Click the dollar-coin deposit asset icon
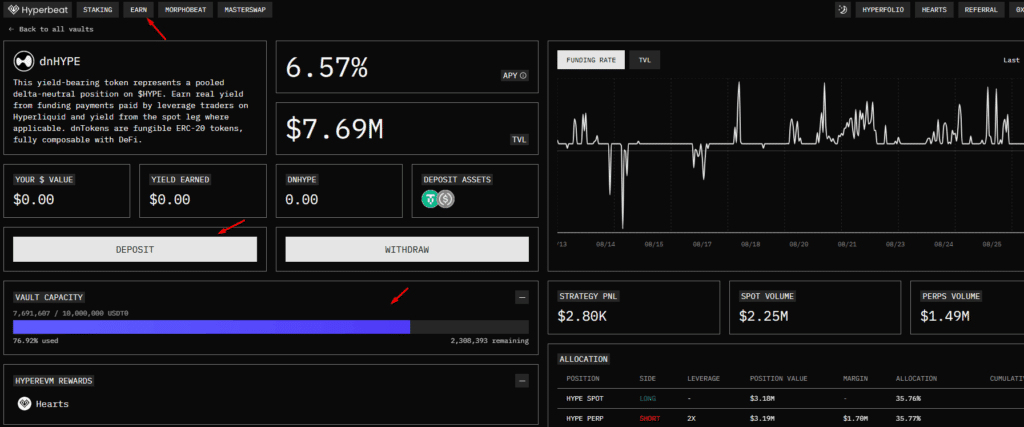 click(446, 199)
